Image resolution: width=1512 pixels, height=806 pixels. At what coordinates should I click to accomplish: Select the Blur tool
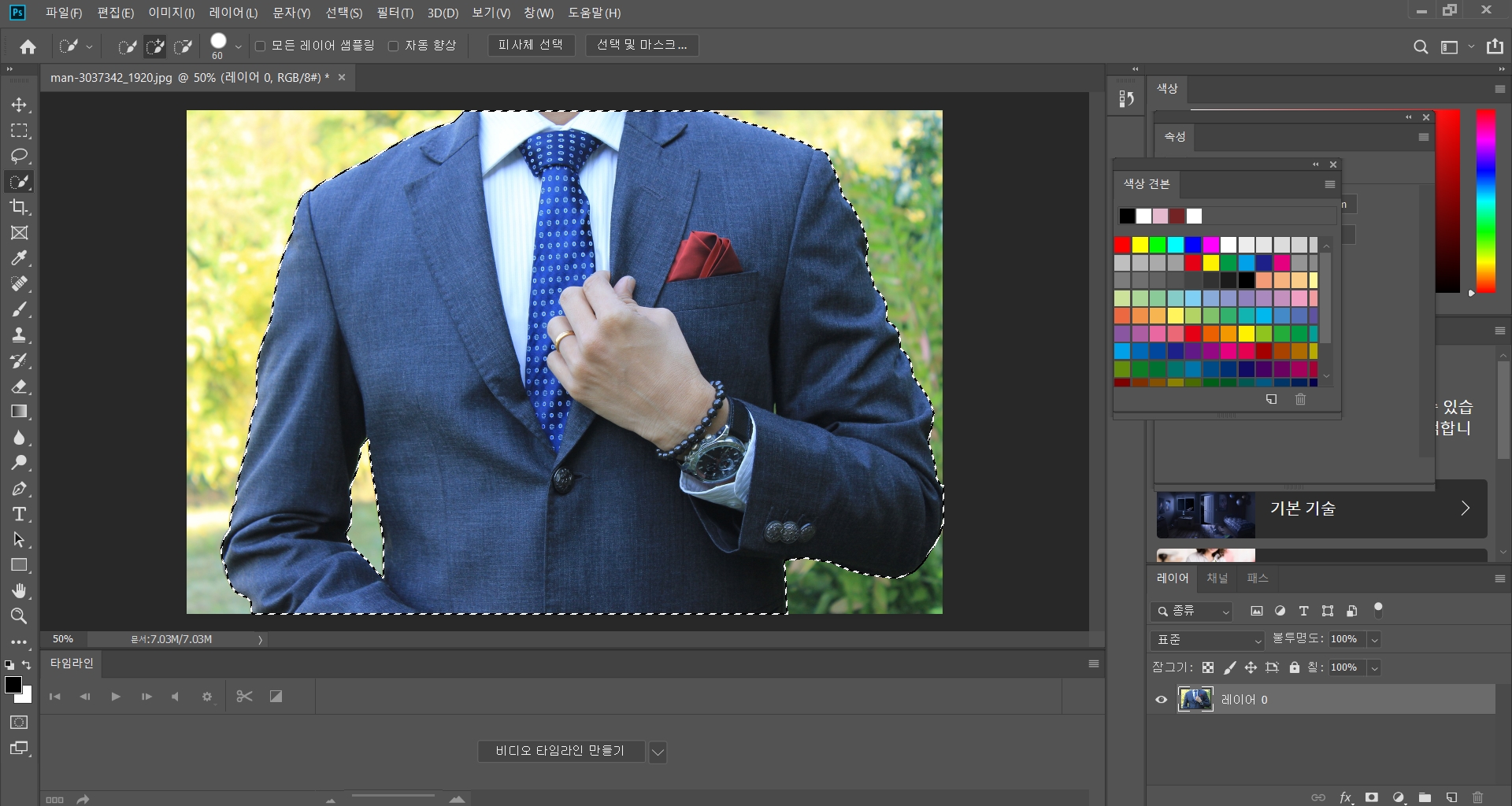(x=19, y=438)
